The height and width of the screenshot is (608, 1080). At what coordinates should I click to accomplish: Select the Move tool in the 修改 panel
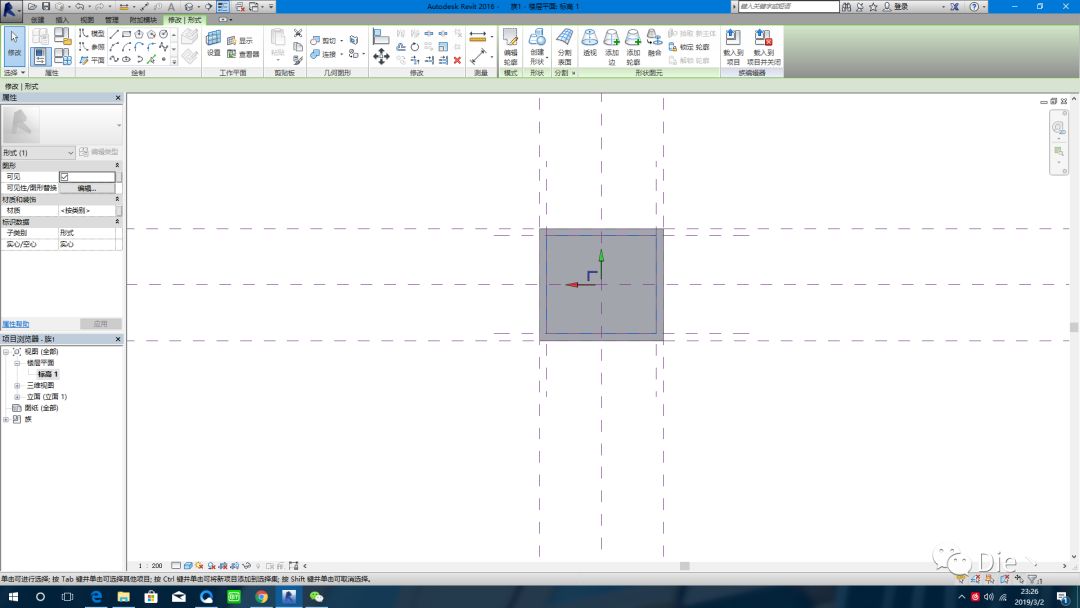[x=381, y=57]
